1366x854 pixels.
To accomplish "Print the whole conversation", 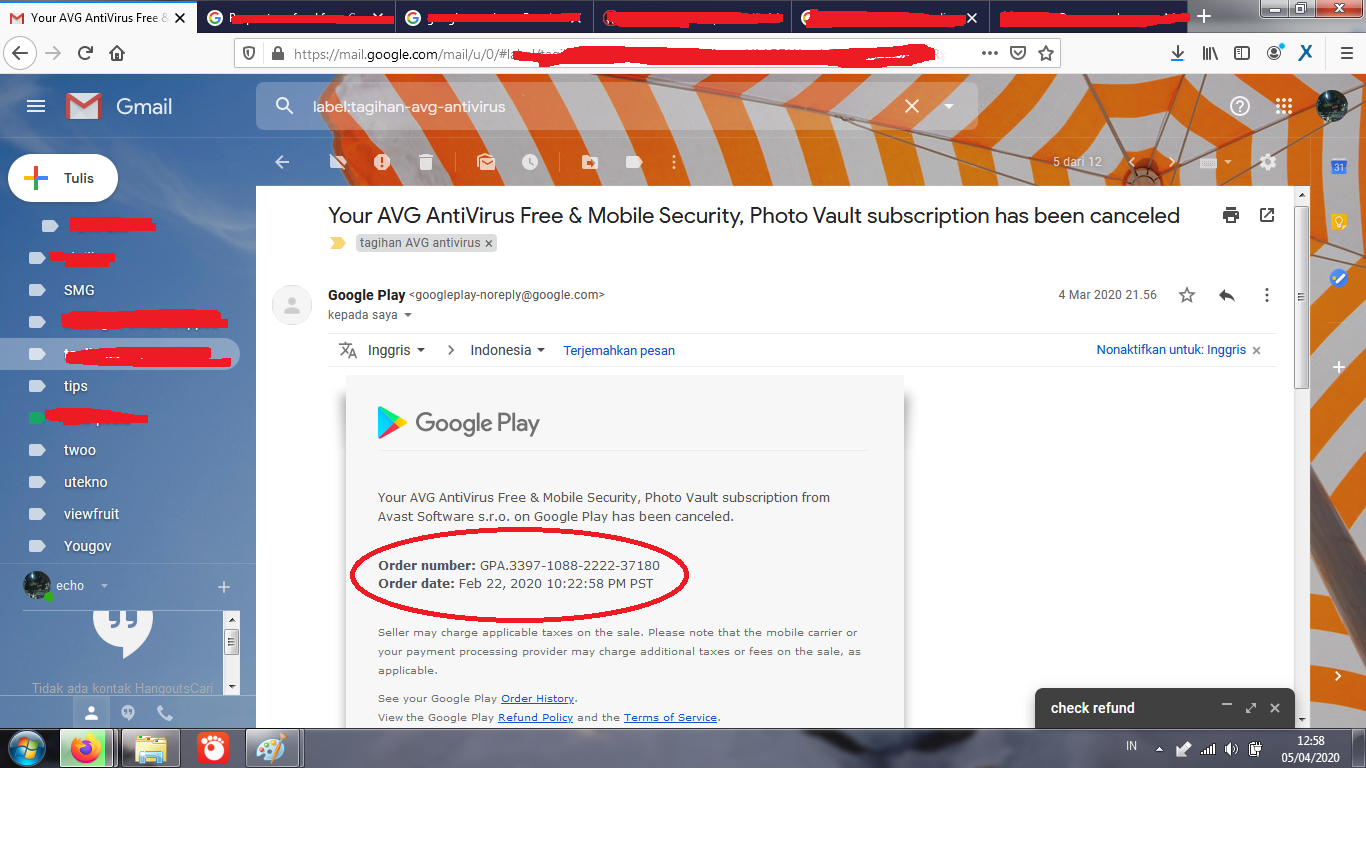I will (1231, 215).
